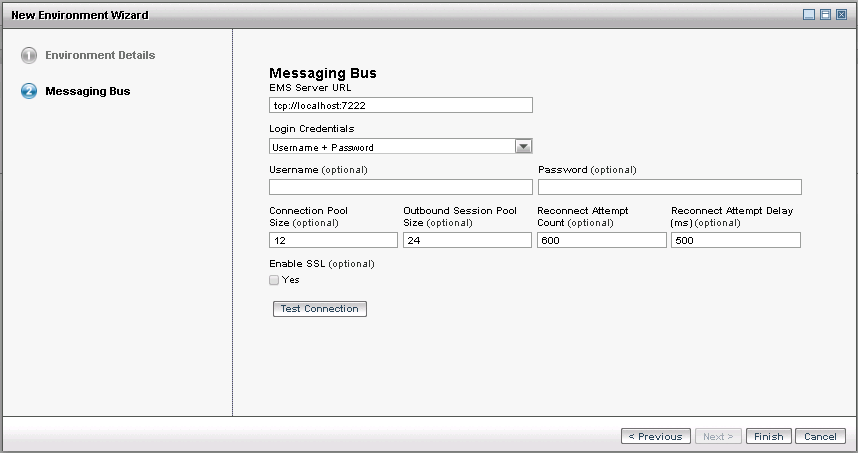
Task: Edit the Outbound Session Pool Size field
Action: 467,240
